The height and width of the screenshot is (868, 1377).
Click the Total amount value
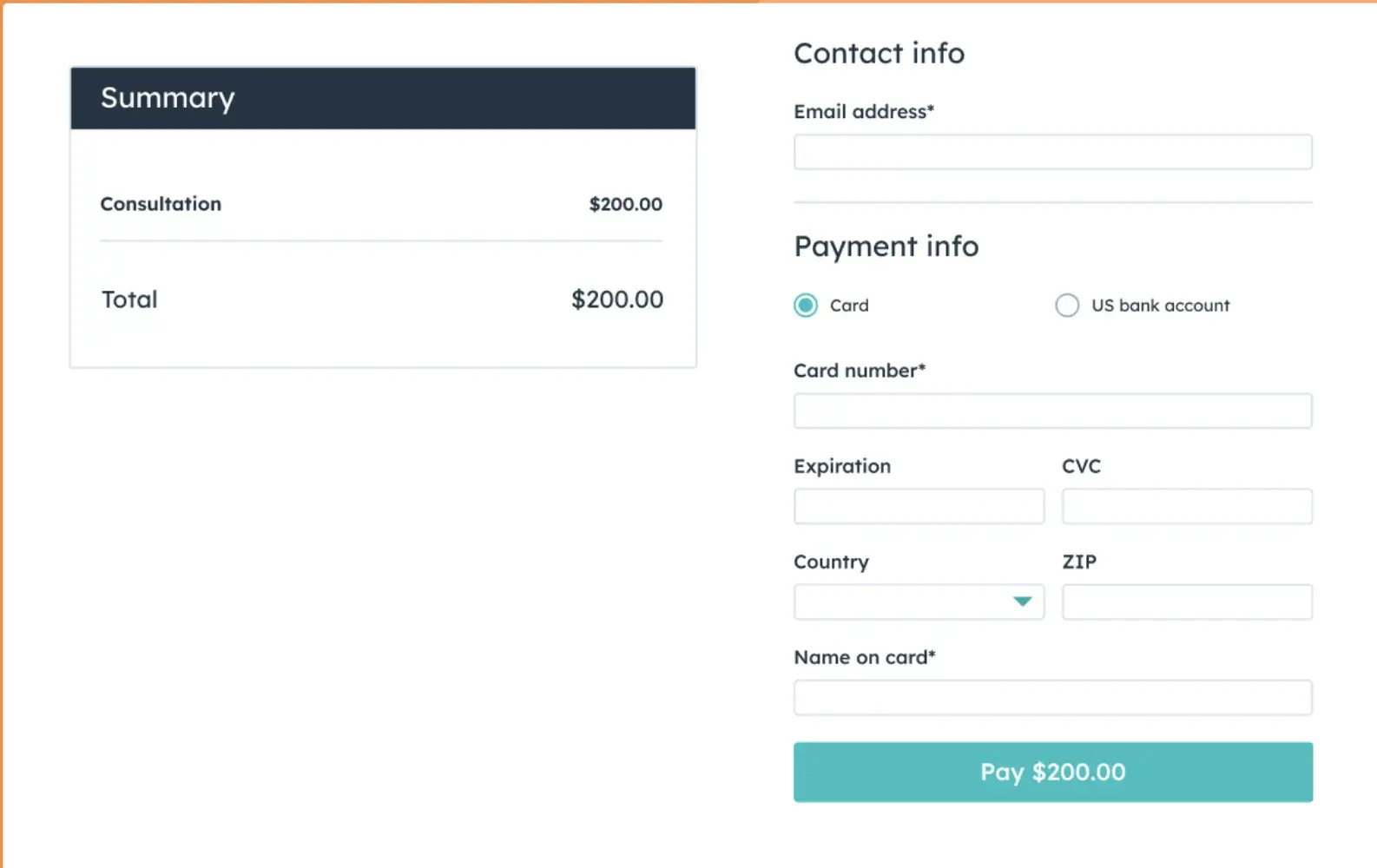[616, 299]
